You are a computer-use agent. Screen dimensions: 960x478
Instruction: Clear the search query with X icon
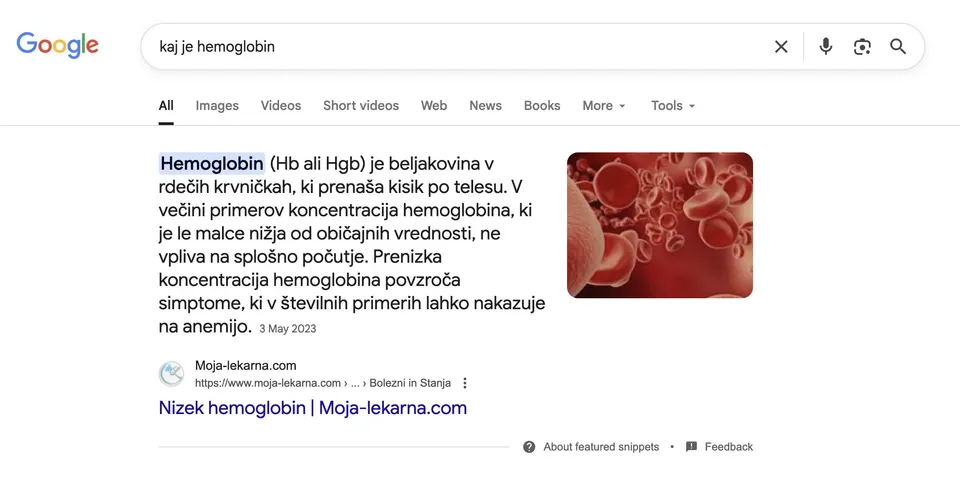pos(781,47)
